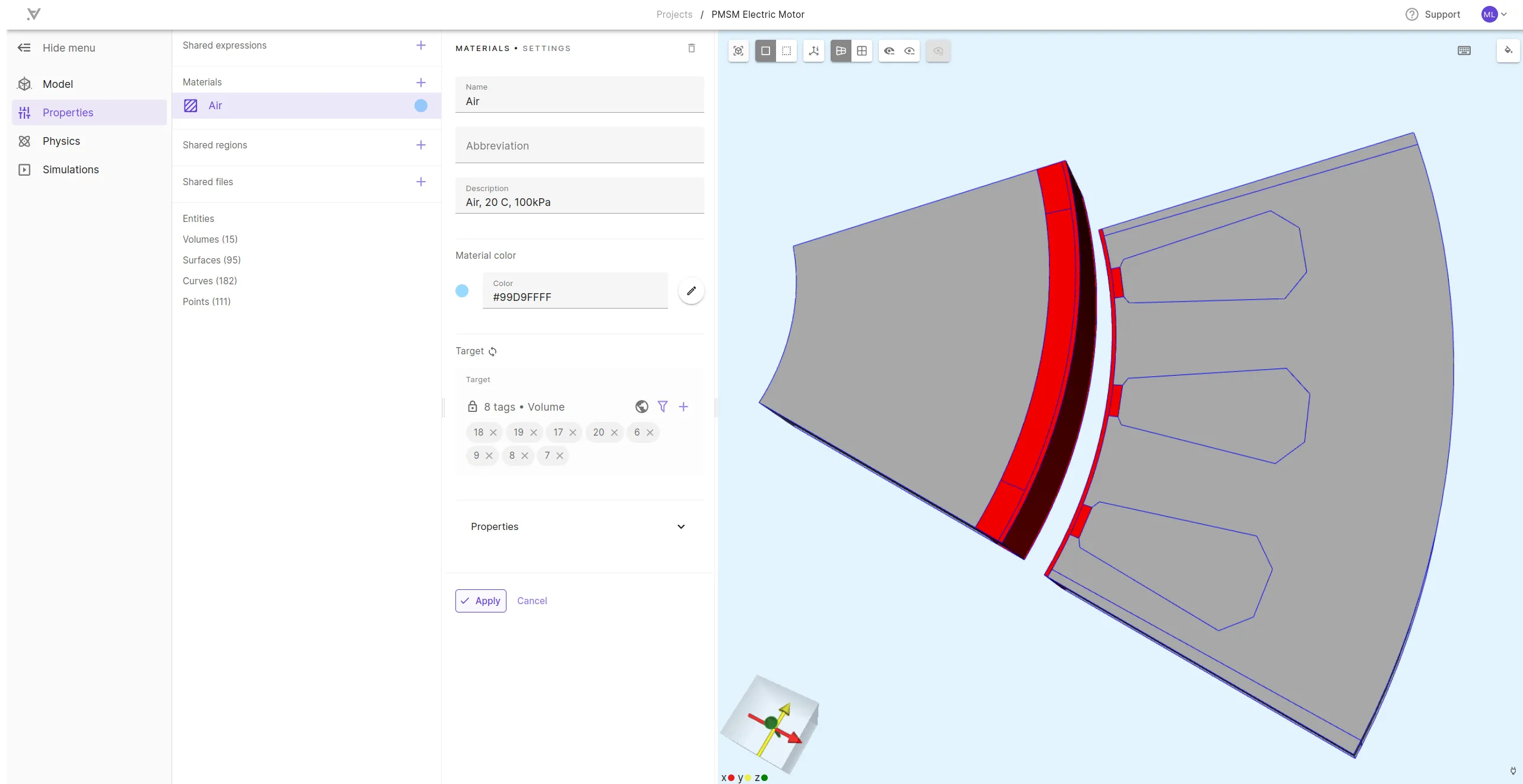Click the greyed-out reset visibility eye icon

tap(938, 51)
